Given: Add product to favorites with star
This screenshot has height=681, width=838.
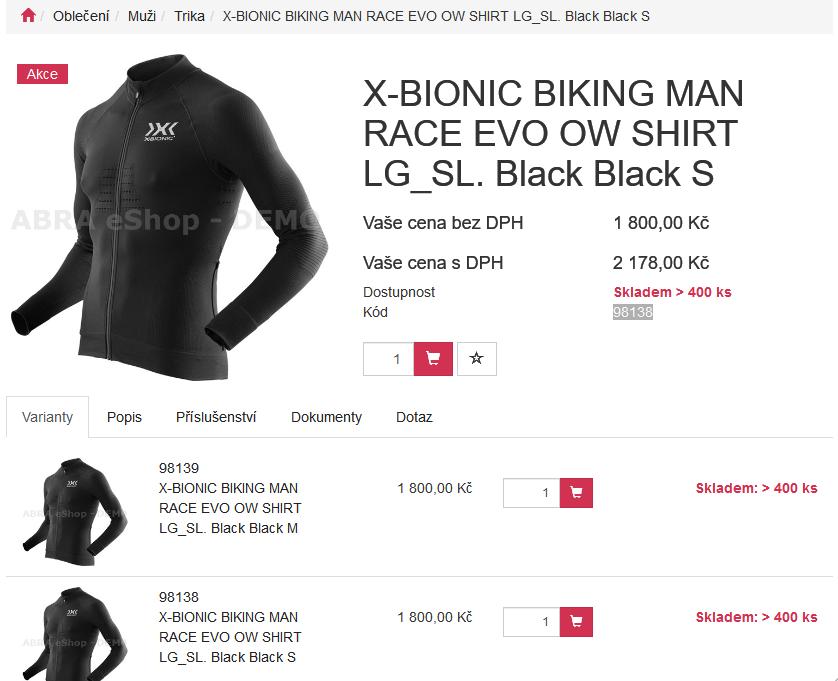Looking at the screenshot, I should point(477,359).
